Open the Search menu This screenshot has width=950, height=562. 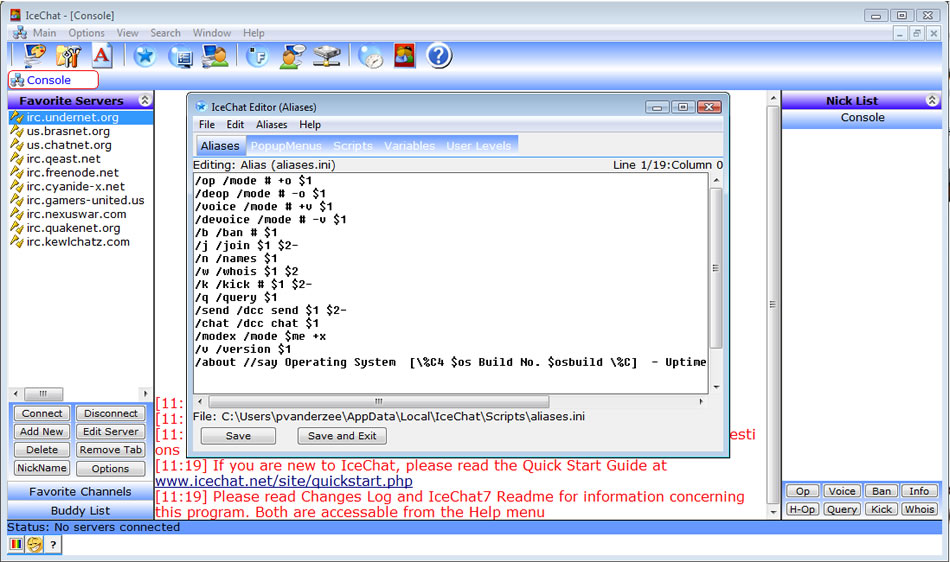click(165, 33)
